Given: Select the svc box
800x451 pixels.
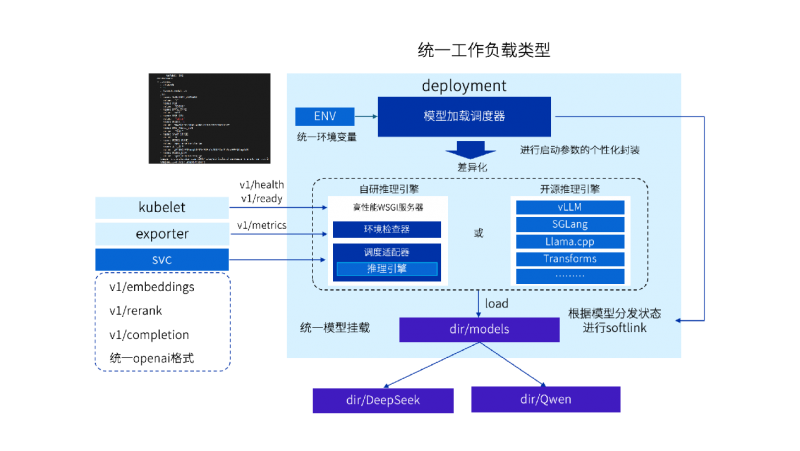Looking at the screenshot, I should pyautogui.click(x=162, y=259).
